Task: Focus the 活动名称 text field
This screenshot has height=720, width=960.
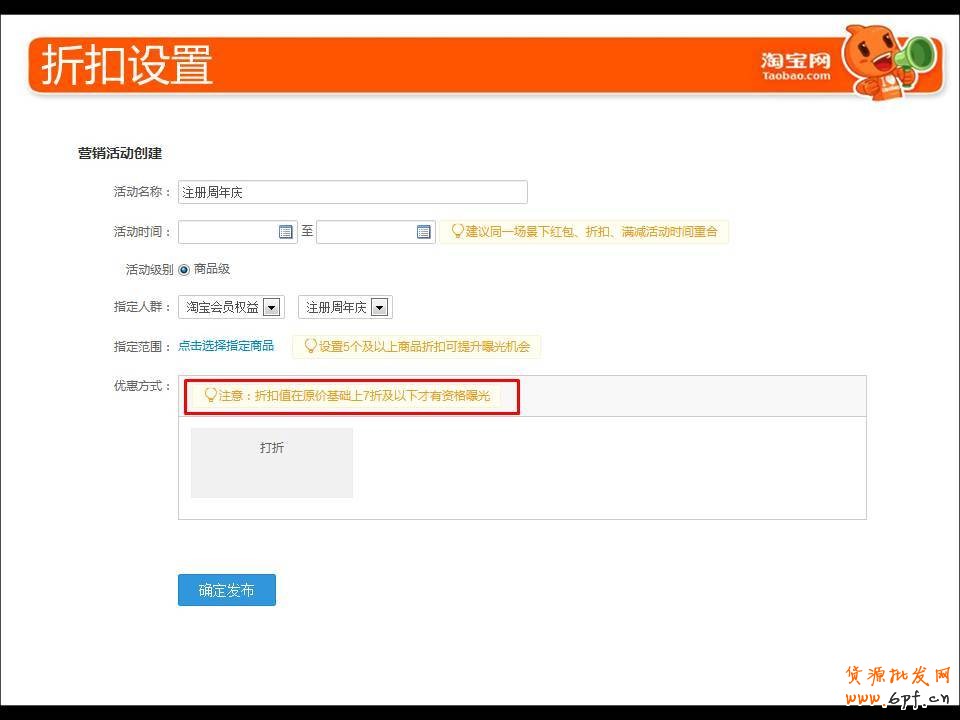Action: (352, 192)
